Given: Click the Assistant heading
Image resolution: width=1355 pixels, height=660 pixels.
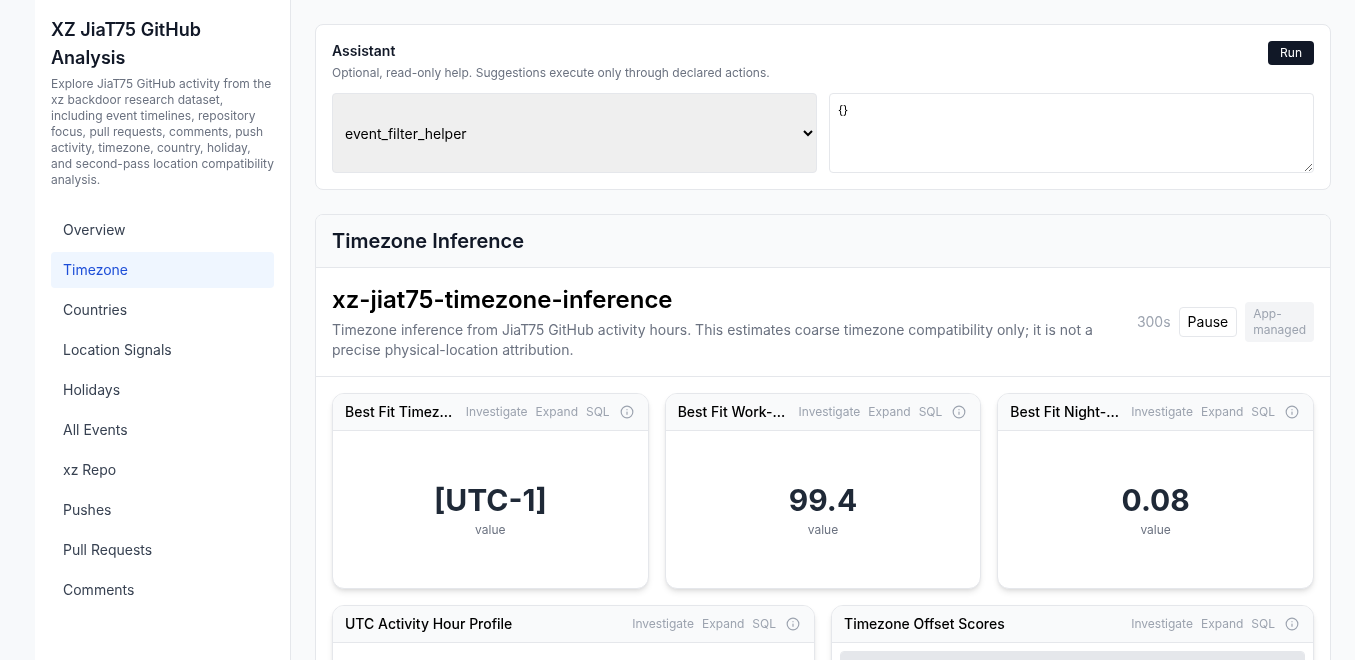Looking at the screenshot, I should [x=364, y=51].
